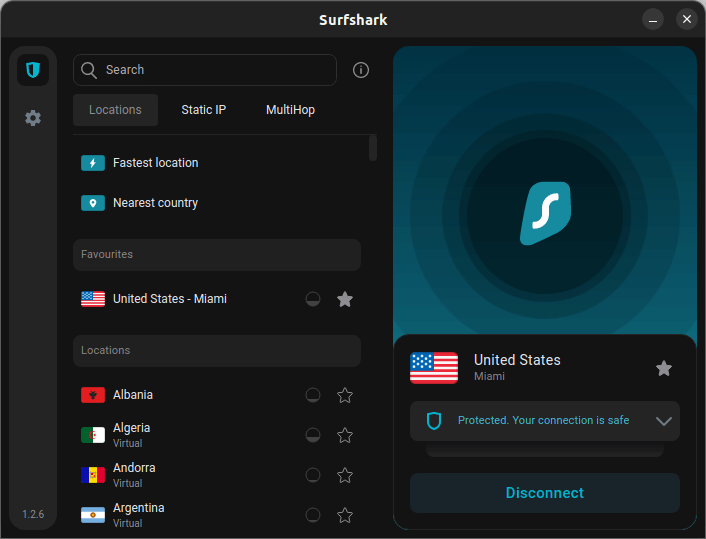Click the version number 1.2.6

click(x=33, y=514)
